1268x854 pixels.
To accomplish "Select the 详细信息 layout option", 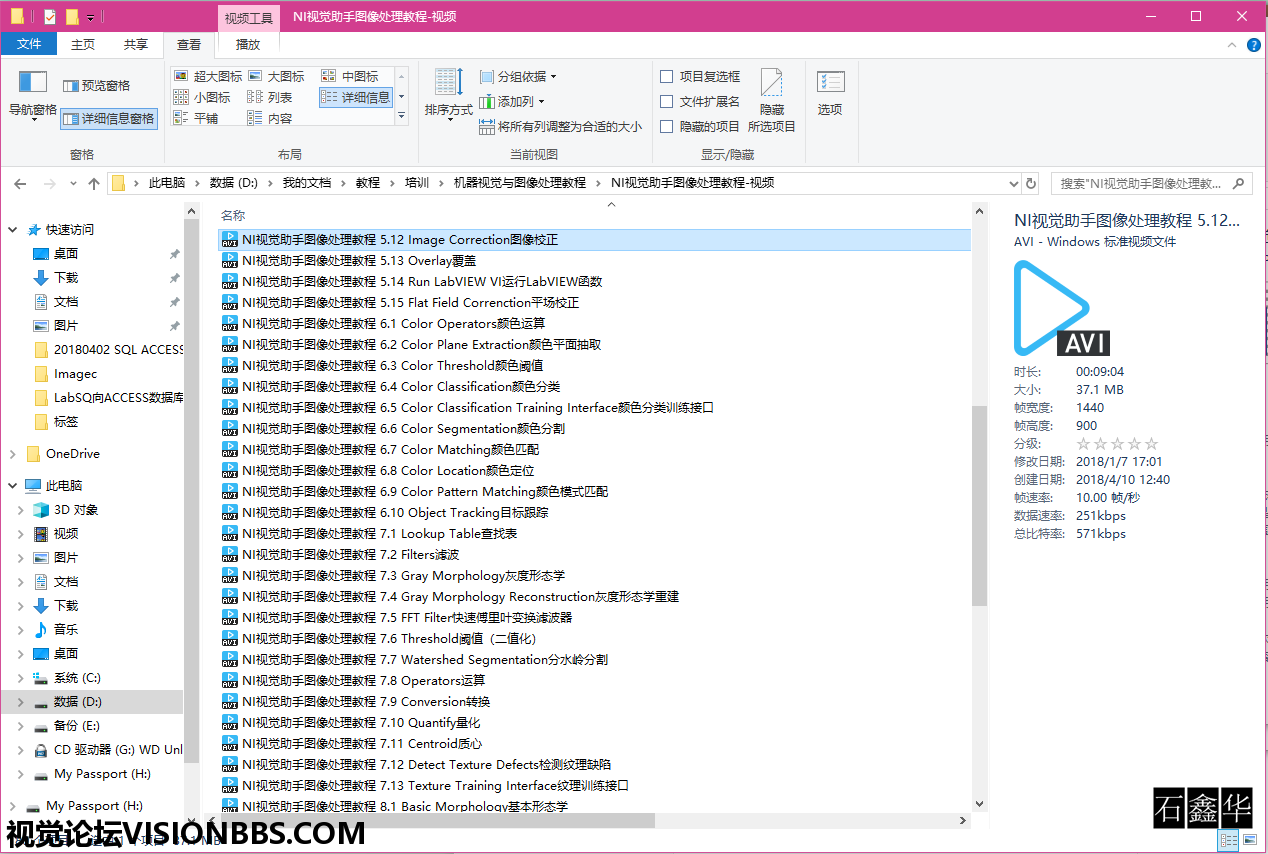I will (x=356, y=97).
